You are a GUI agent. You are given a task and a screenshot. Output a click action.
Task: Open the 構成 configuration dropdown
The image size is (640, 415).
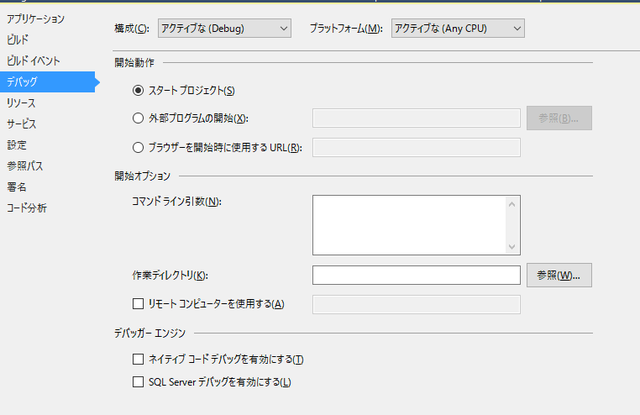pyautogui.click(x=224, y=28)
